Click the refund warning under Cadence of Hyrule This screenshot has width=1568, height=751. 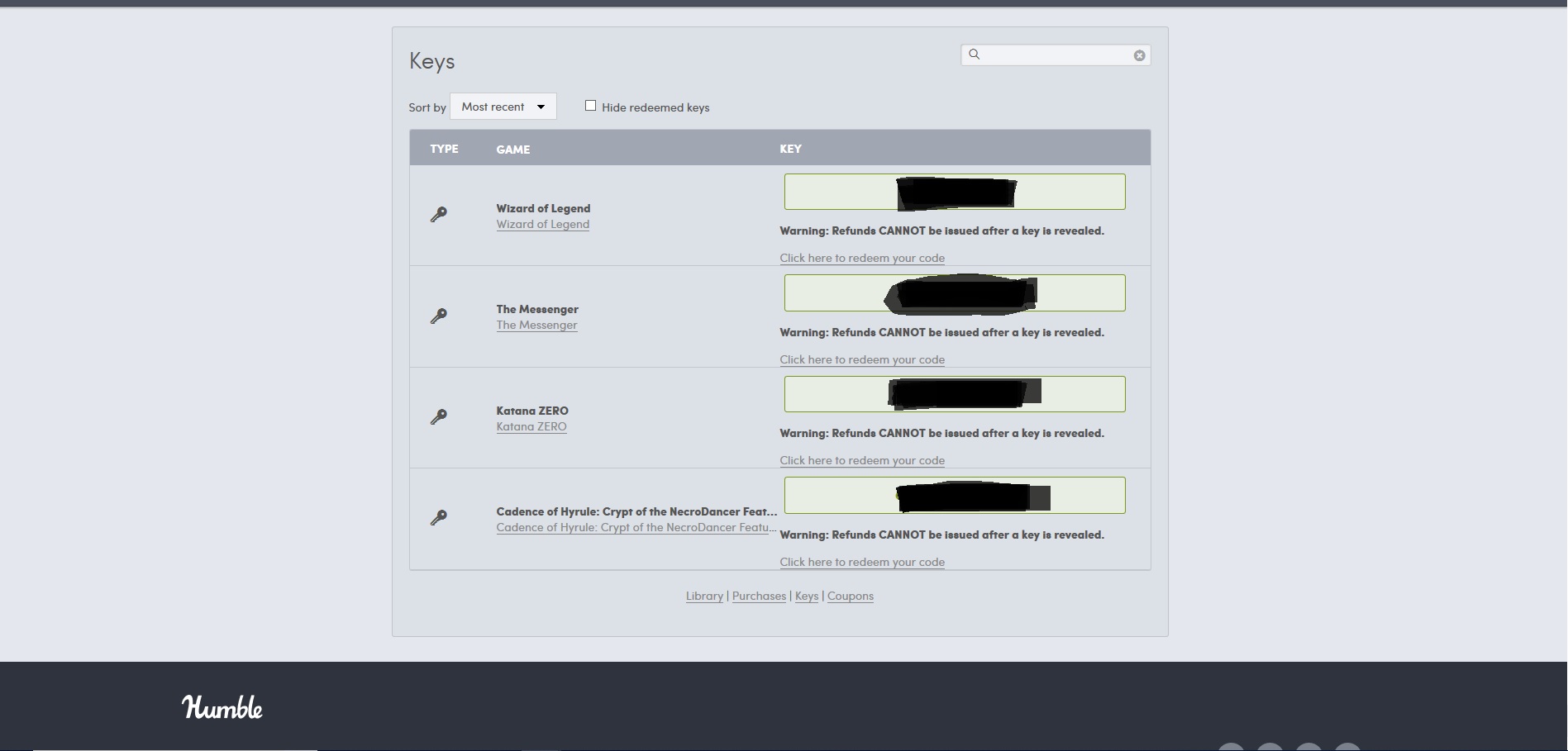tap(941, 535)
